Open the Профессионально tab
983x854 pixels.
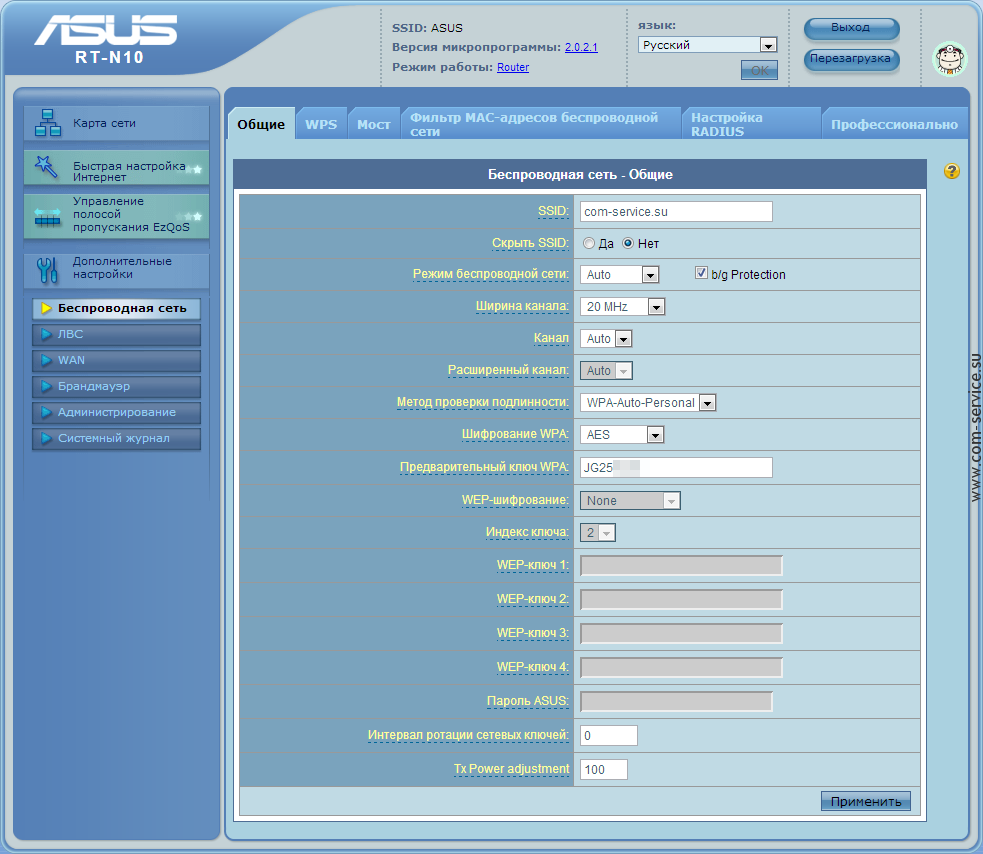(x=894, y=125)
